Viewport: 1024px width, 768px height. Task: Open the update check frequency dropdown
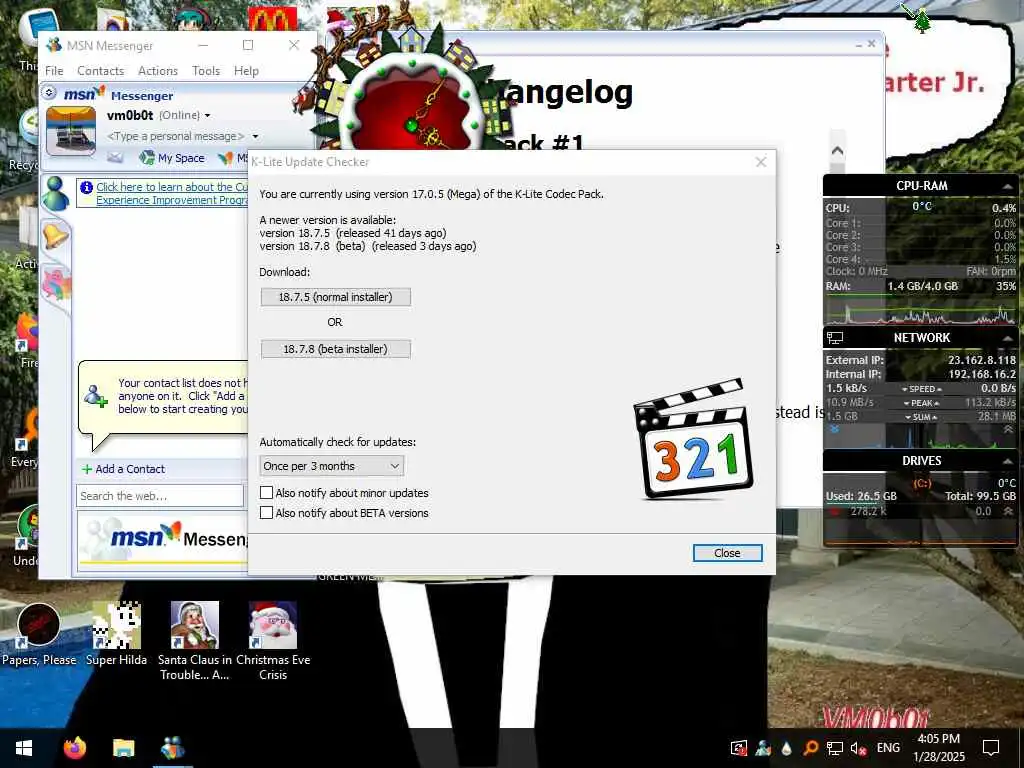point(332,466)
